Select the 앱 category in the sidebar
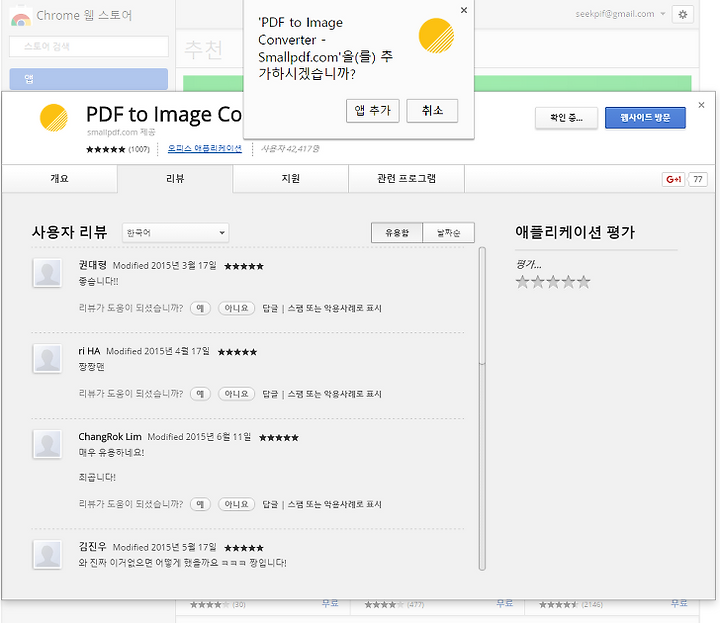Image resolution: width=720 pixels, height=623 pixels. point(89,79)
